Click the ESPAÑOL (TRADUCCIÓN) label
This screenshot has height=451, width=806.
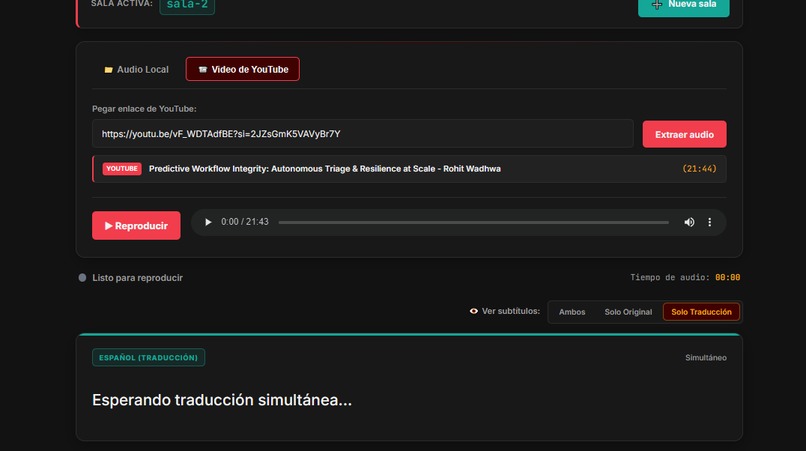point(148,357)
